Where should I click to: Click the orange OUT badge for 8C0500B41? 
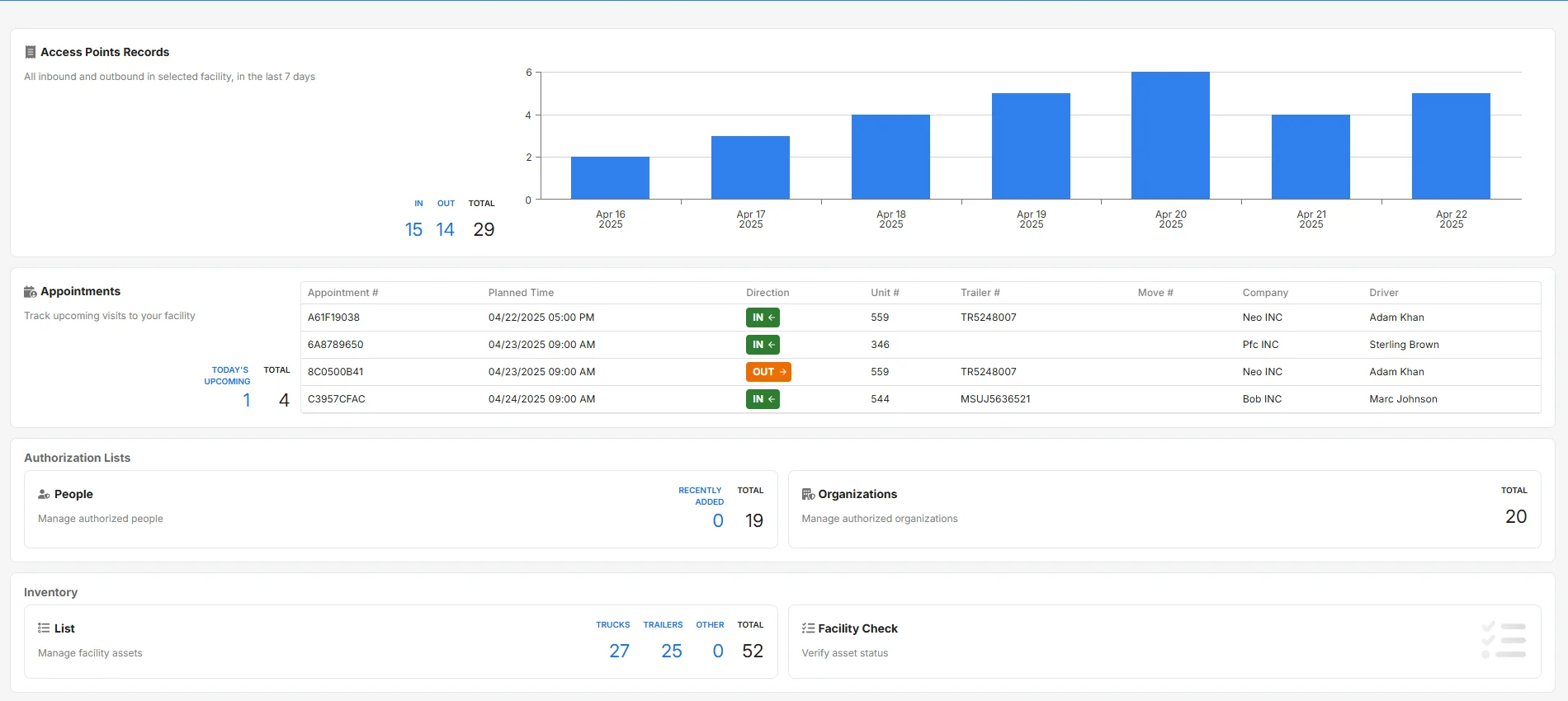[x=768, y=372]
